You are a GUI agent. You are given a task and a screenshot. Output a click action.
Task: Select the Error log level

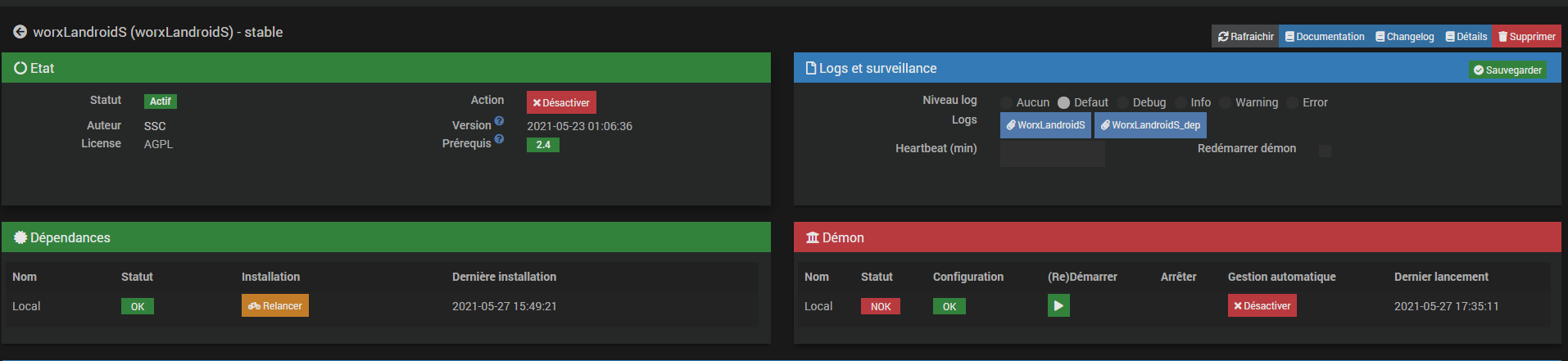pyautogui.click(x=1292, y=102)
